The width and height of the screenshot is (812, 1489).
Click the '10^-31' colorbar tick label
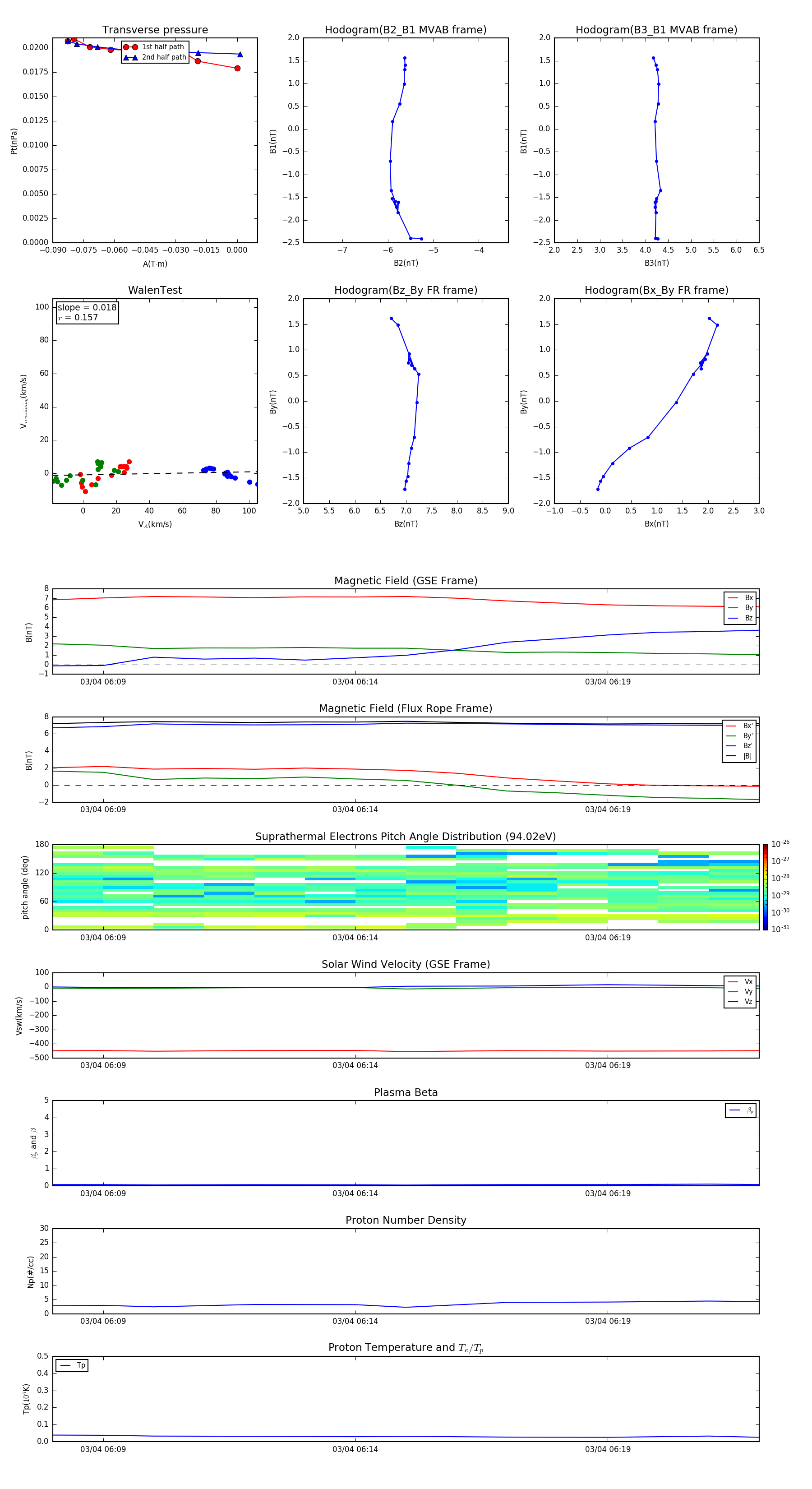780,929
